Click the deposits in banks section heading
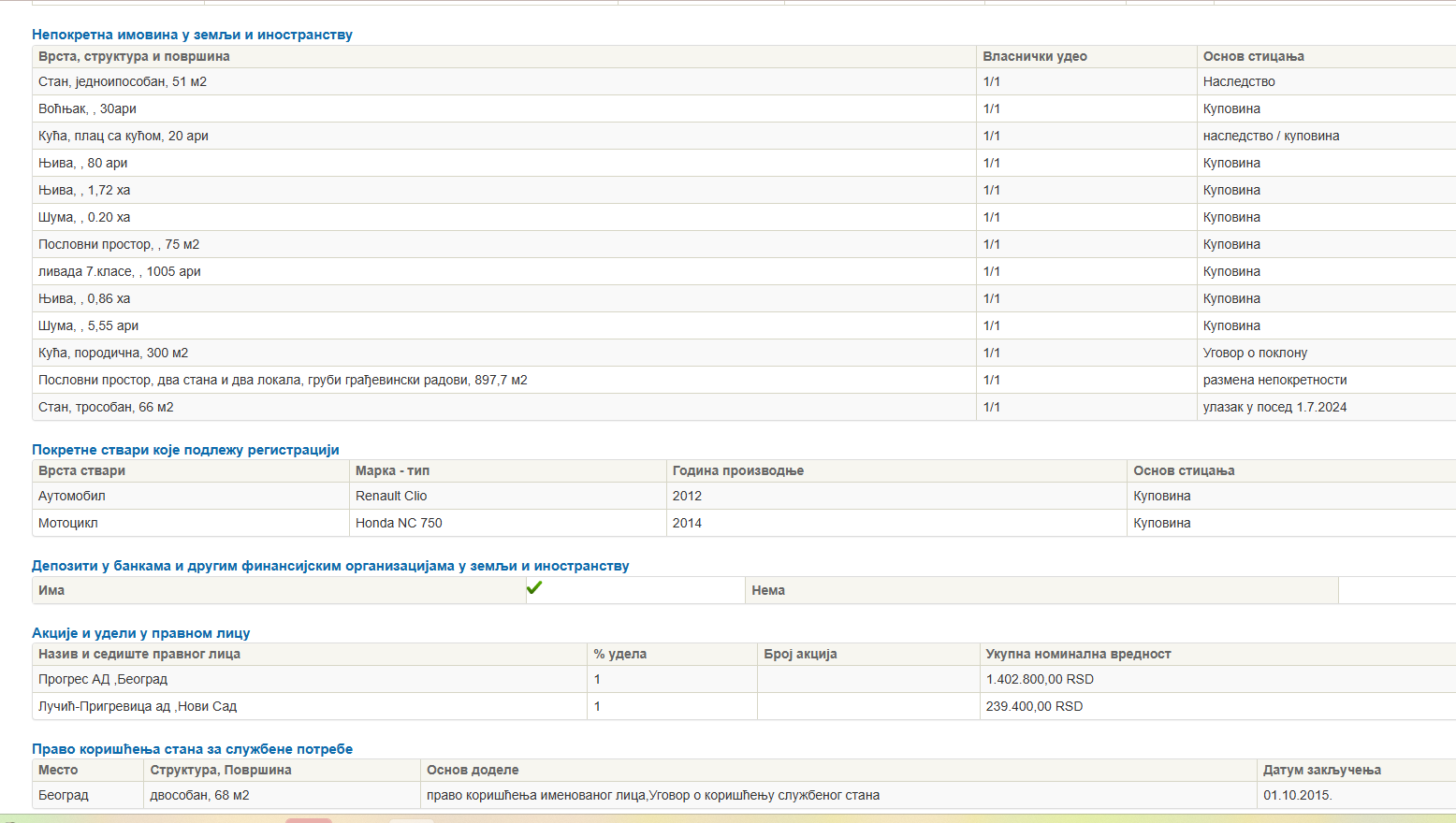Image resolution: width=1456 pixels, height=823 pixels. coord(330,566)
